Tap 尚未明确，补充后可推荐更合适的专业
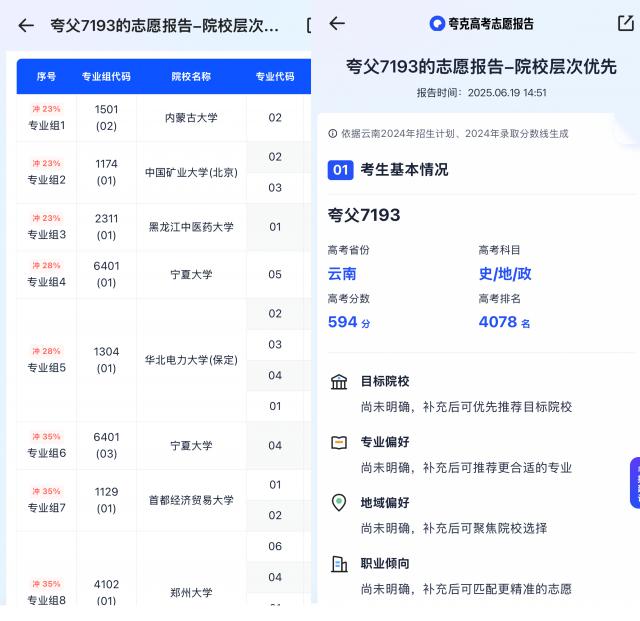The height and width of the screenshot is (621, 640). [467, 467]
